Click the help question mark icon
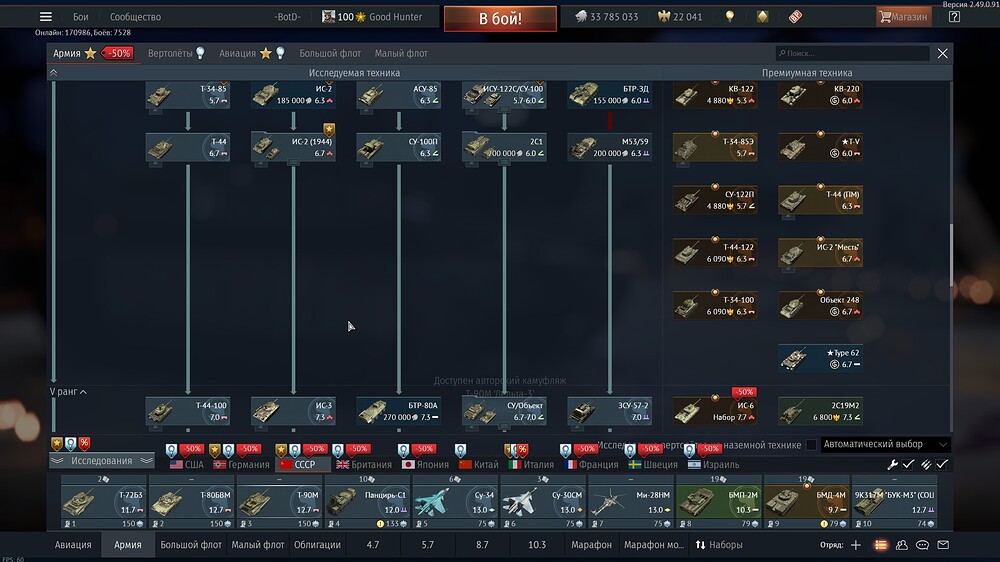Image resolution: width=1000 pixels, height=562 pixels. coord(954,17)
